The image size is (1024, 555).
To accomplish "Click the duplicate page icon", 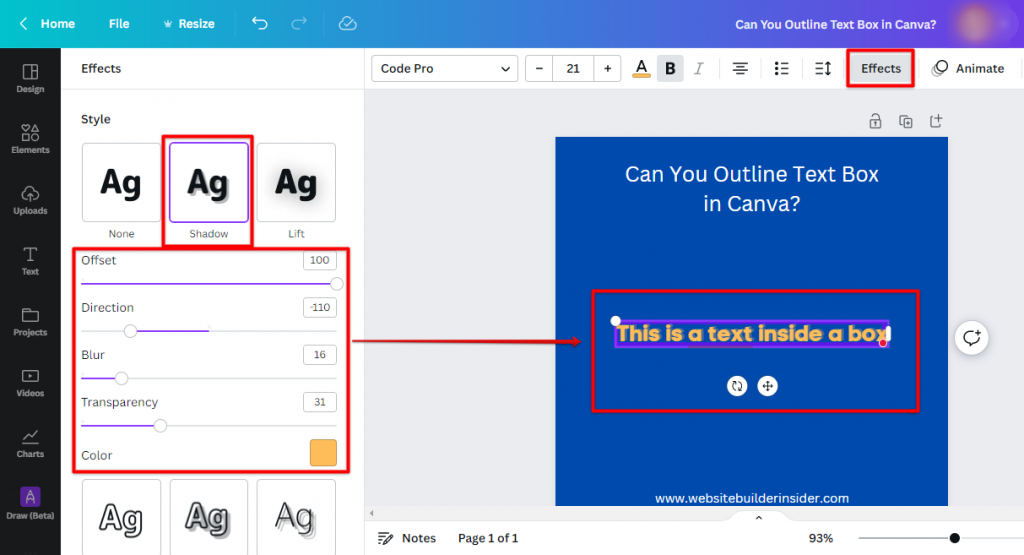I will coord(906,121).
